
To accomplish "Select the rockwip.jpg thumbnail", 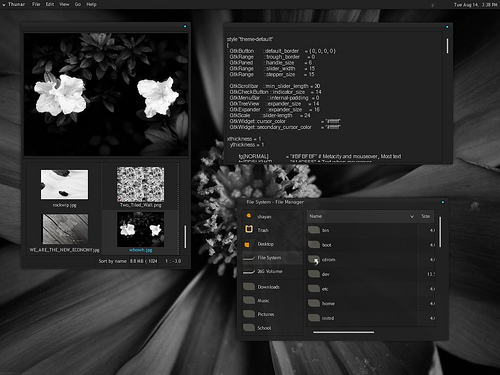I will coord(64,184).
